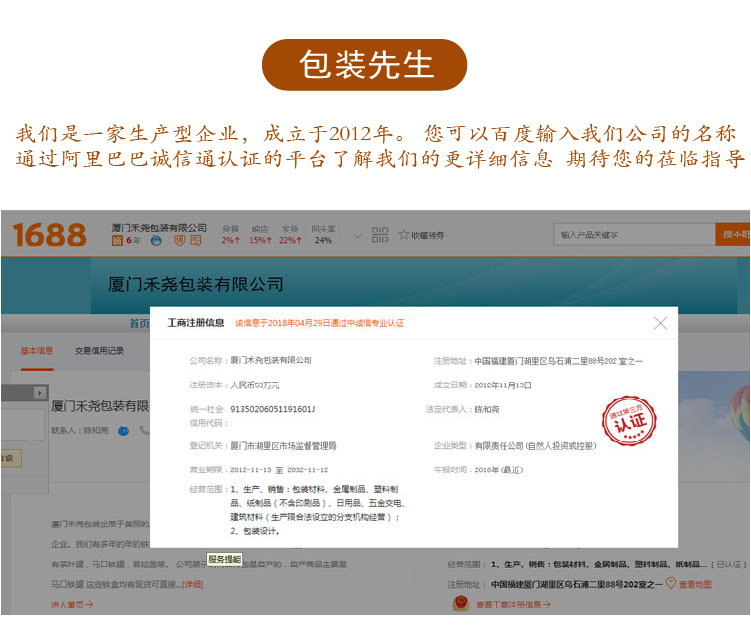This screenshot has height=627, width=751.
Task: Click the 24% 回头率 value in header
Action: [x=323, y=240]
